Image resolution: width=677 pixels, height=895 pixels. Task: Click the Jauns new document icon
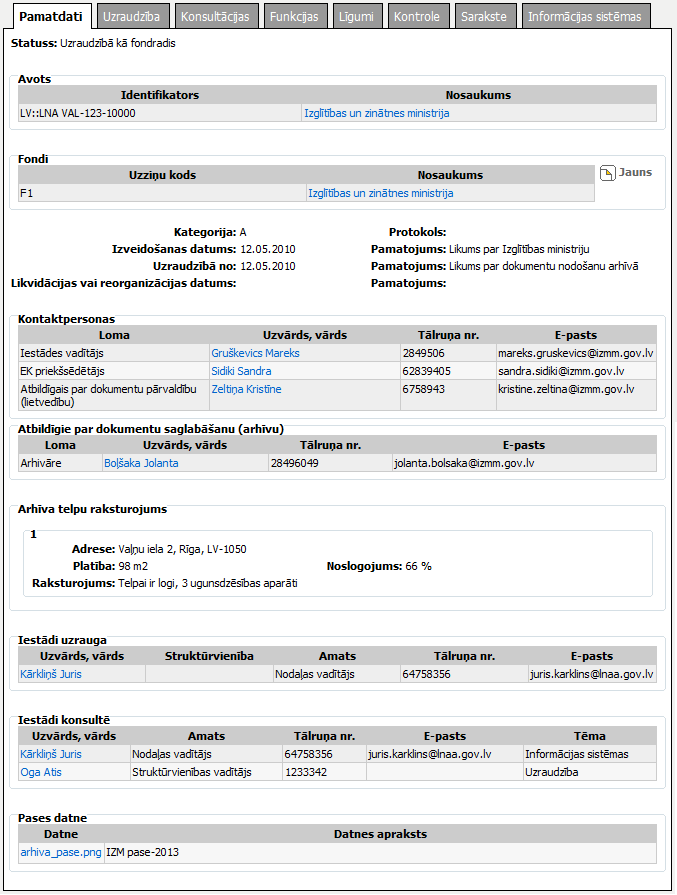point(607,173)
